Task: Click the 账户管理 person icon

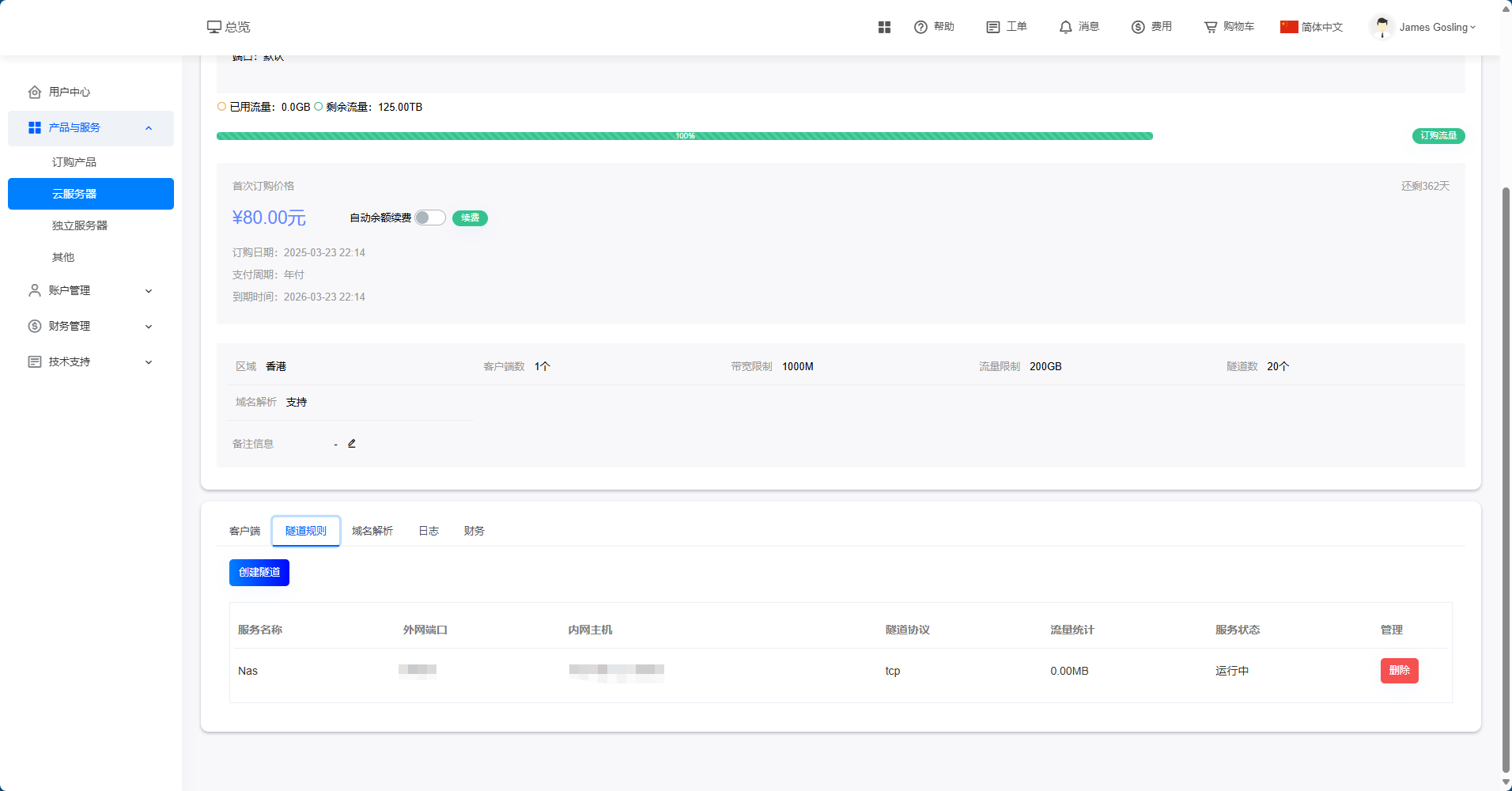Action: pyautogui.click(x=35, y=290)
